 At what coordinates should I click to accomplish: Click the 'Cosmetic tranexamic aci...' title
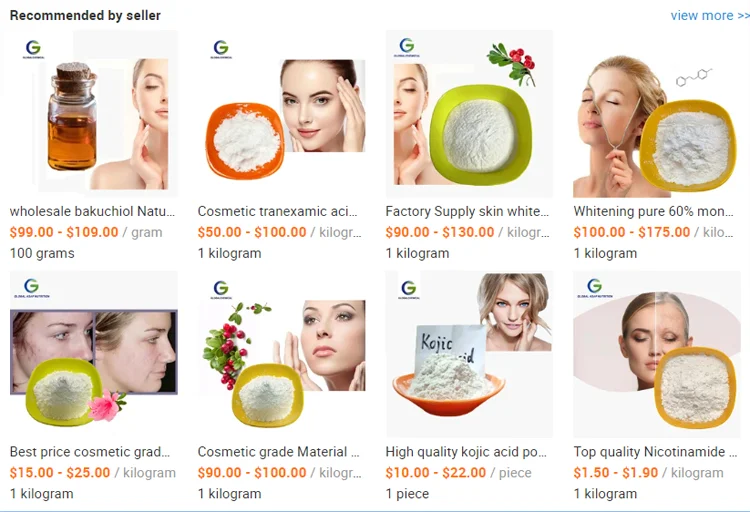point(277,211)
